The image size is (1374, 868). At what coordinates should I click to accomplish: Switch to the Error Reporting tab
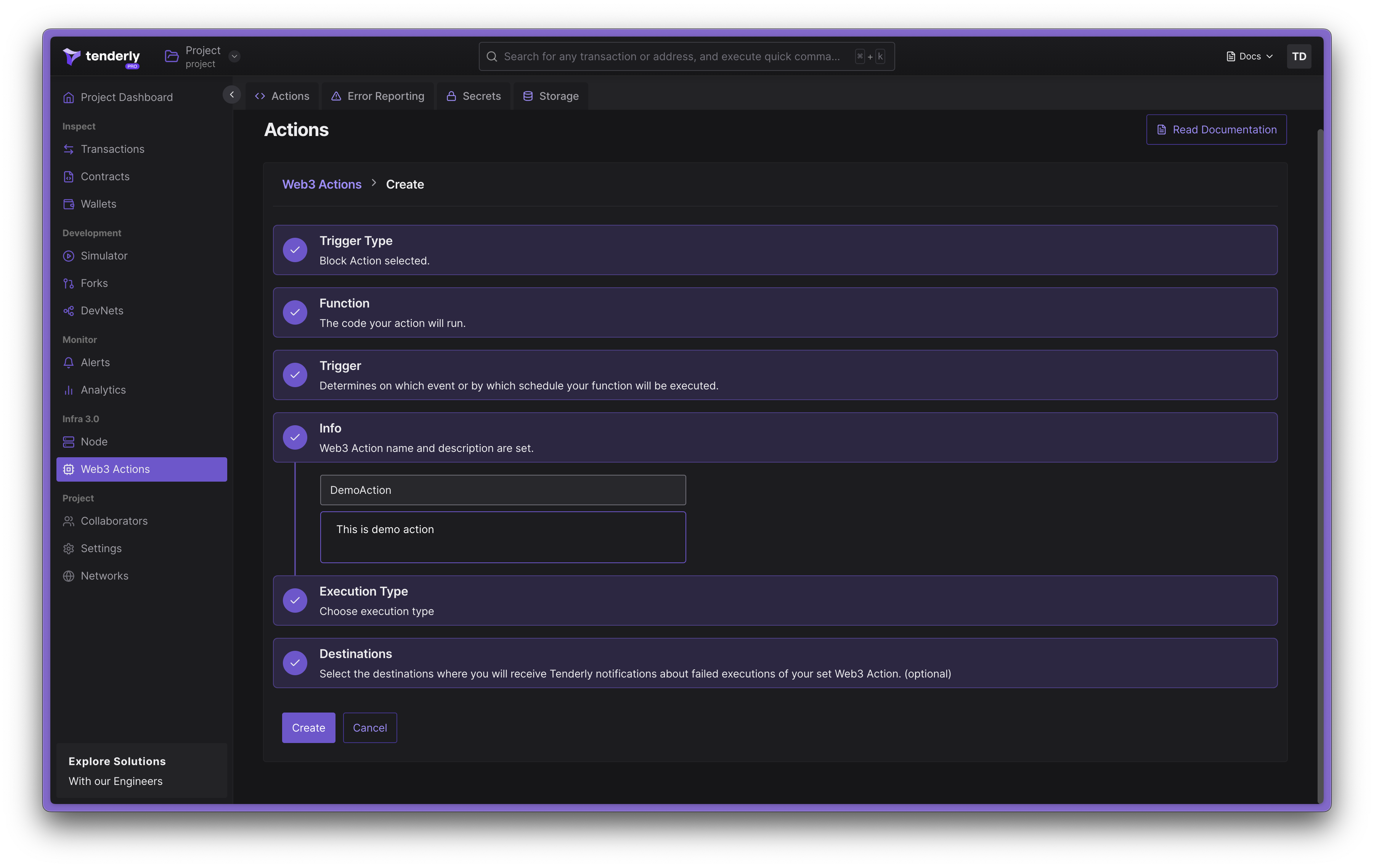(x=378, y=96)
